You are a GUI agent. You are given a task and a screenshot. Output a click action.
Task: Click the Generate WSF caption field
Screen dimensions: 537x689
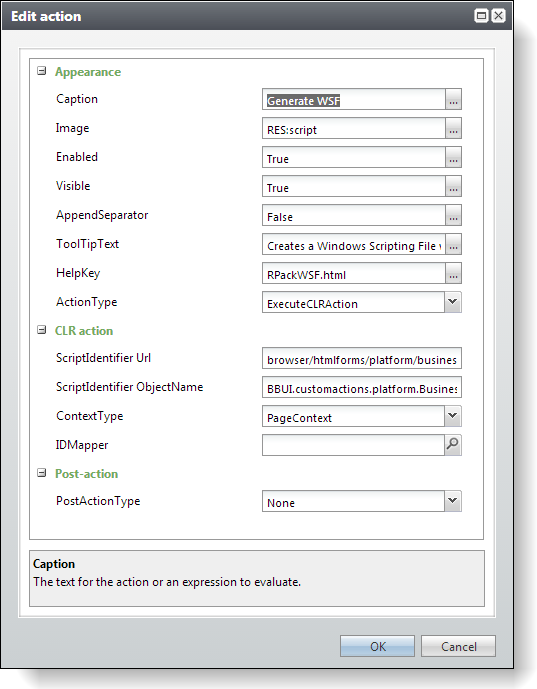[354, 100]
